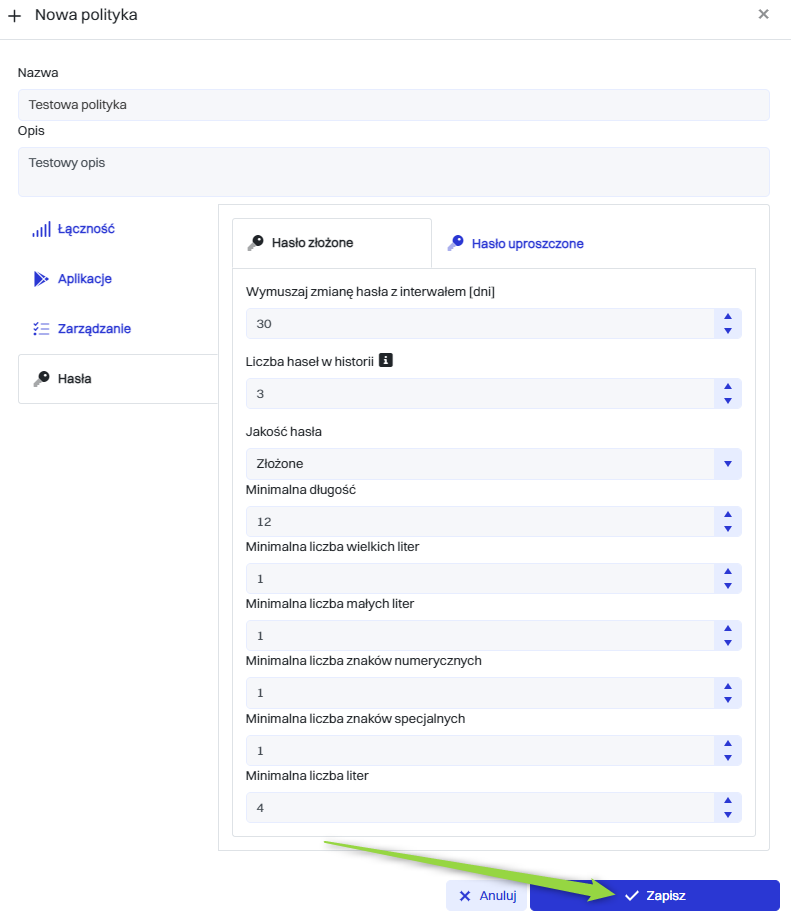Decrease the Liczba haseł w historii value
The image size is (791, 922).
727,401
